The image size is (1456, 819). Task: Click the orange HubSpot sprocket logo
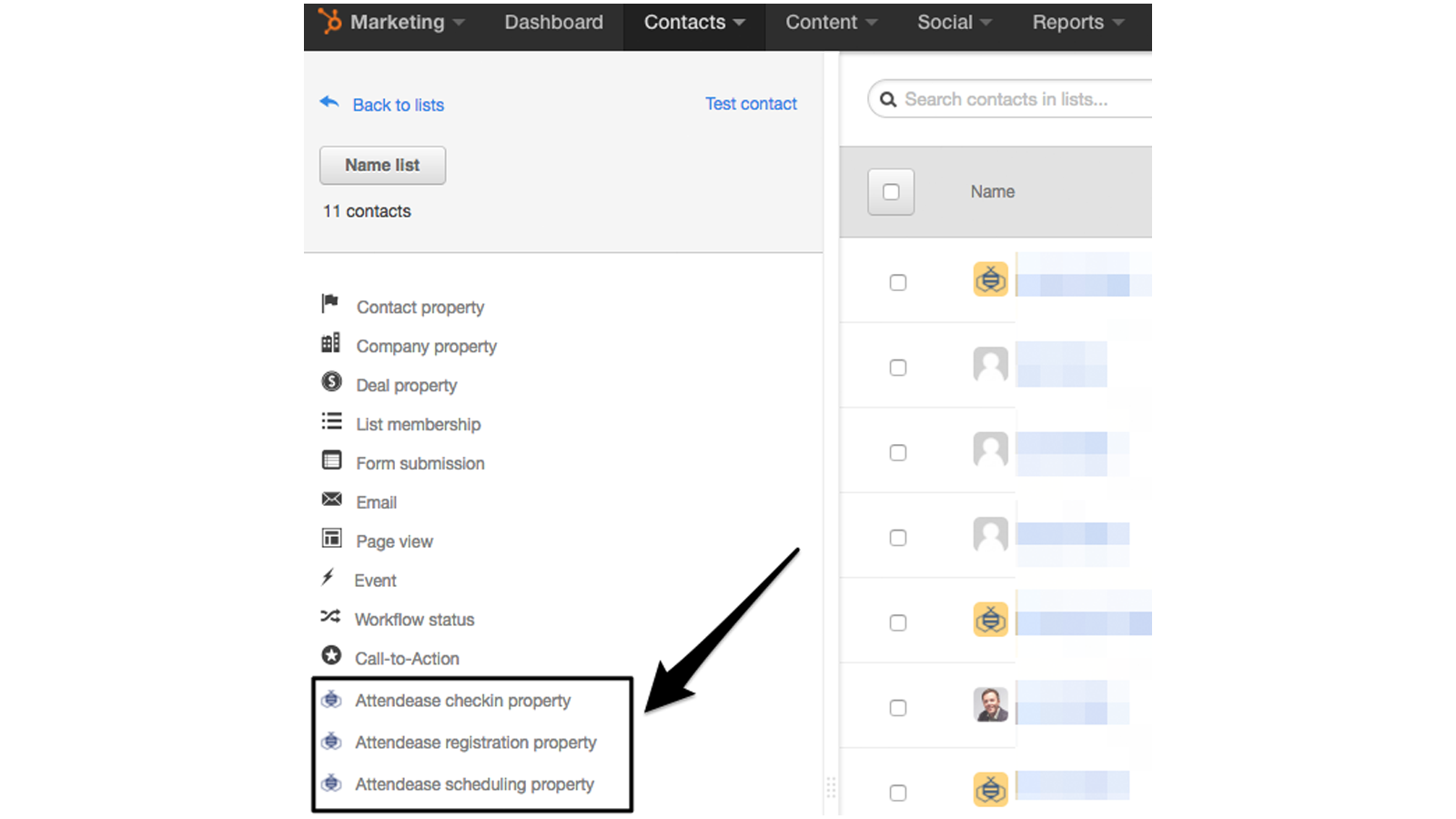(329, 21)
